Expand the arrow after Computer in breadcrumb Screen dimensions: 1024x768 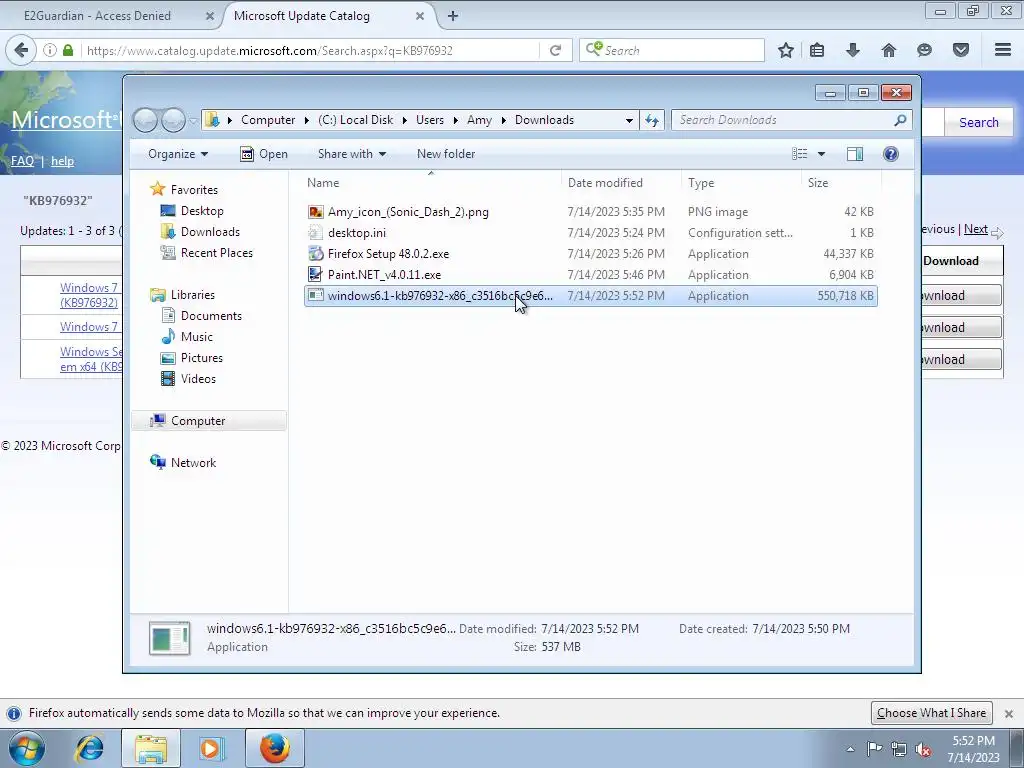pyautogui.click(x=306, y=120)
